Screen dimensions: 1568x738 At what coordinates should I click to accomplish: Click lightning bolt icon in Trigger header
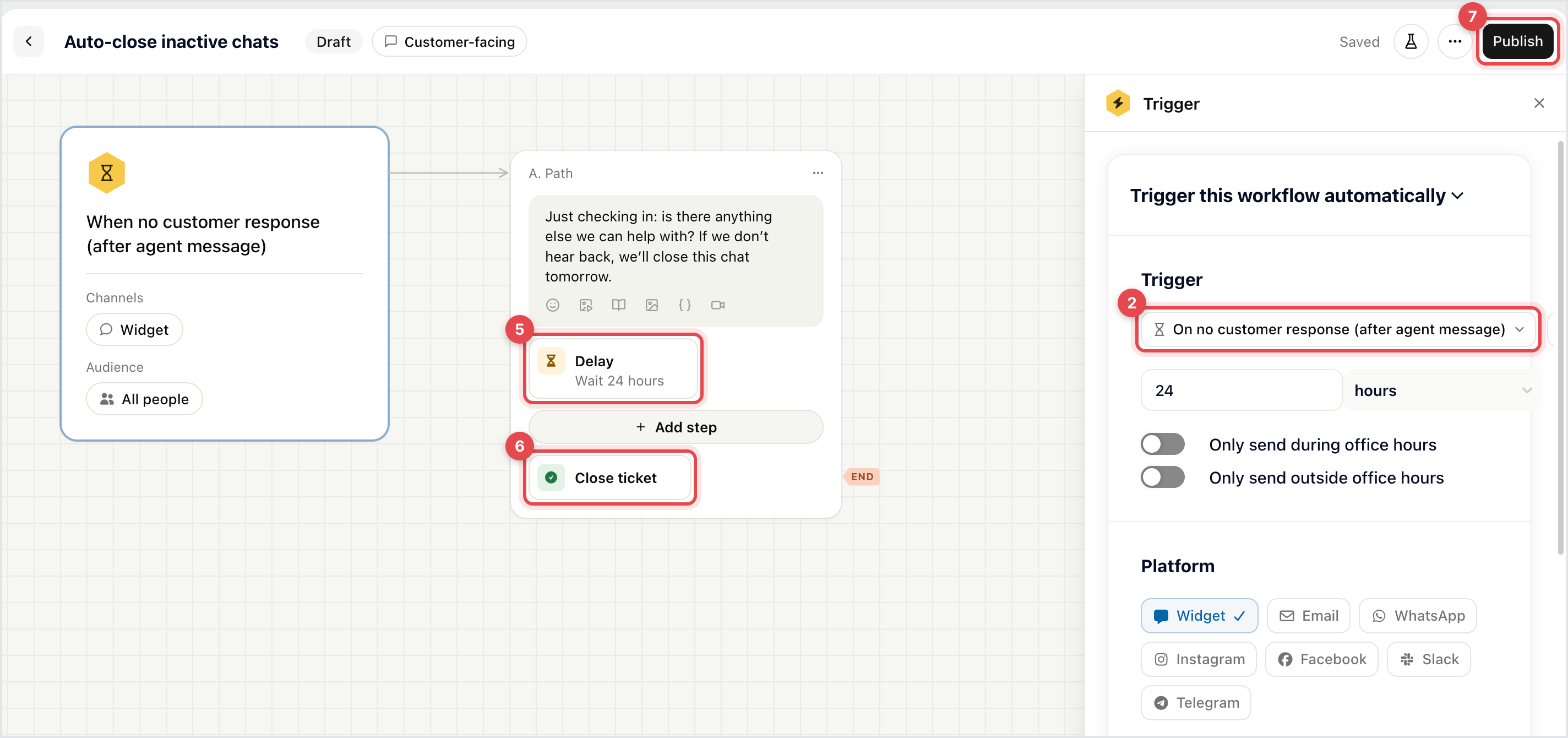pyautogui.click(x=1118, y=103)
